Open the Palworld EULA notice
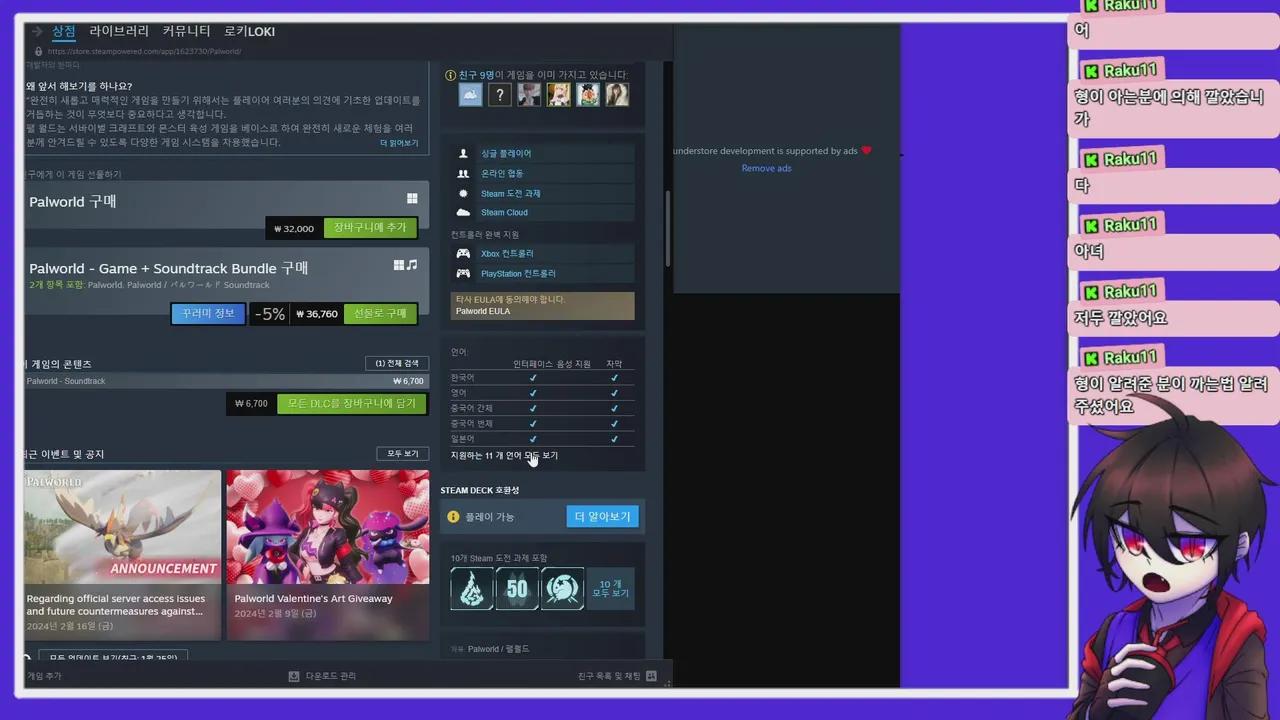 pyautogui.click(x=543, y=305)
